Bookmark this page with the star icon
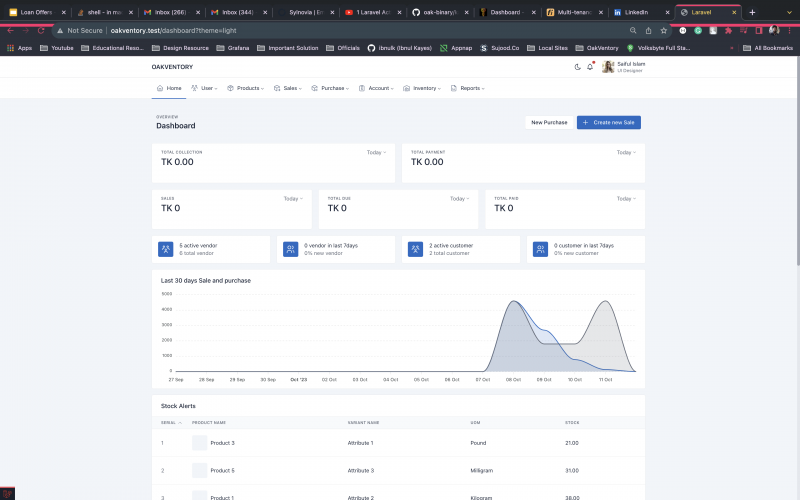 pos(663,30)
